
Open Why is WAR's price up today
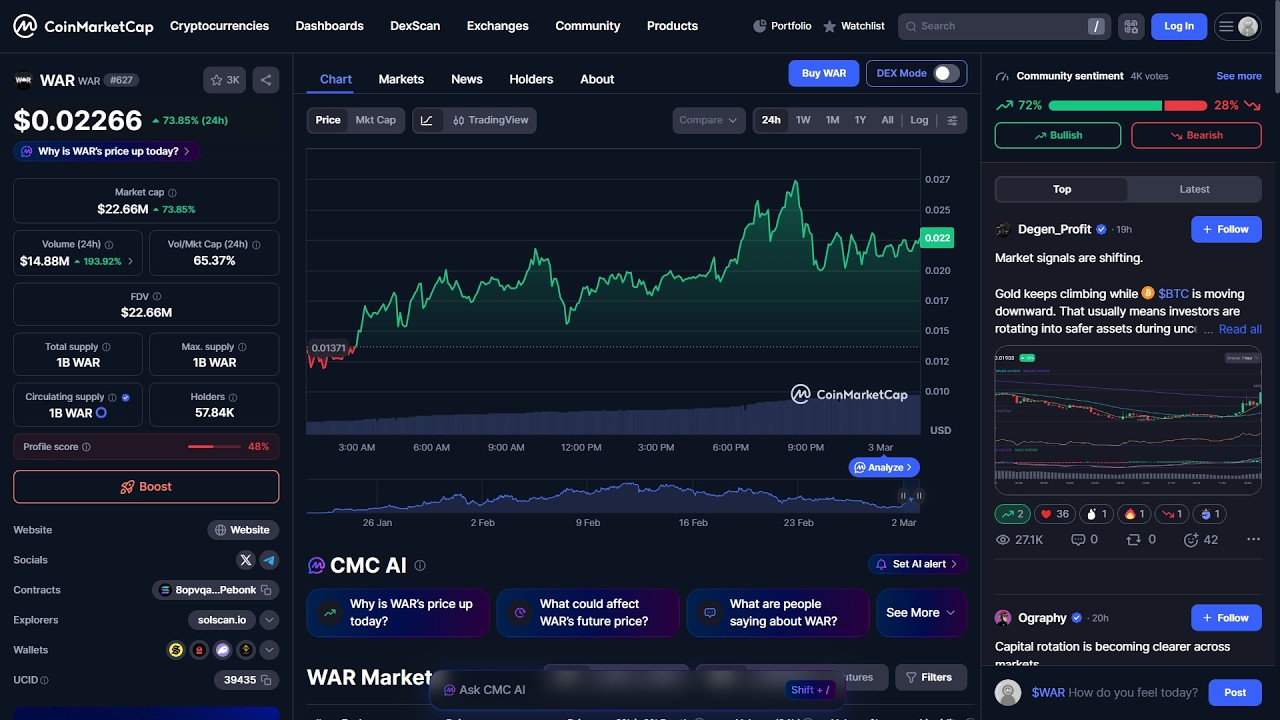click(x=107, y=151)
